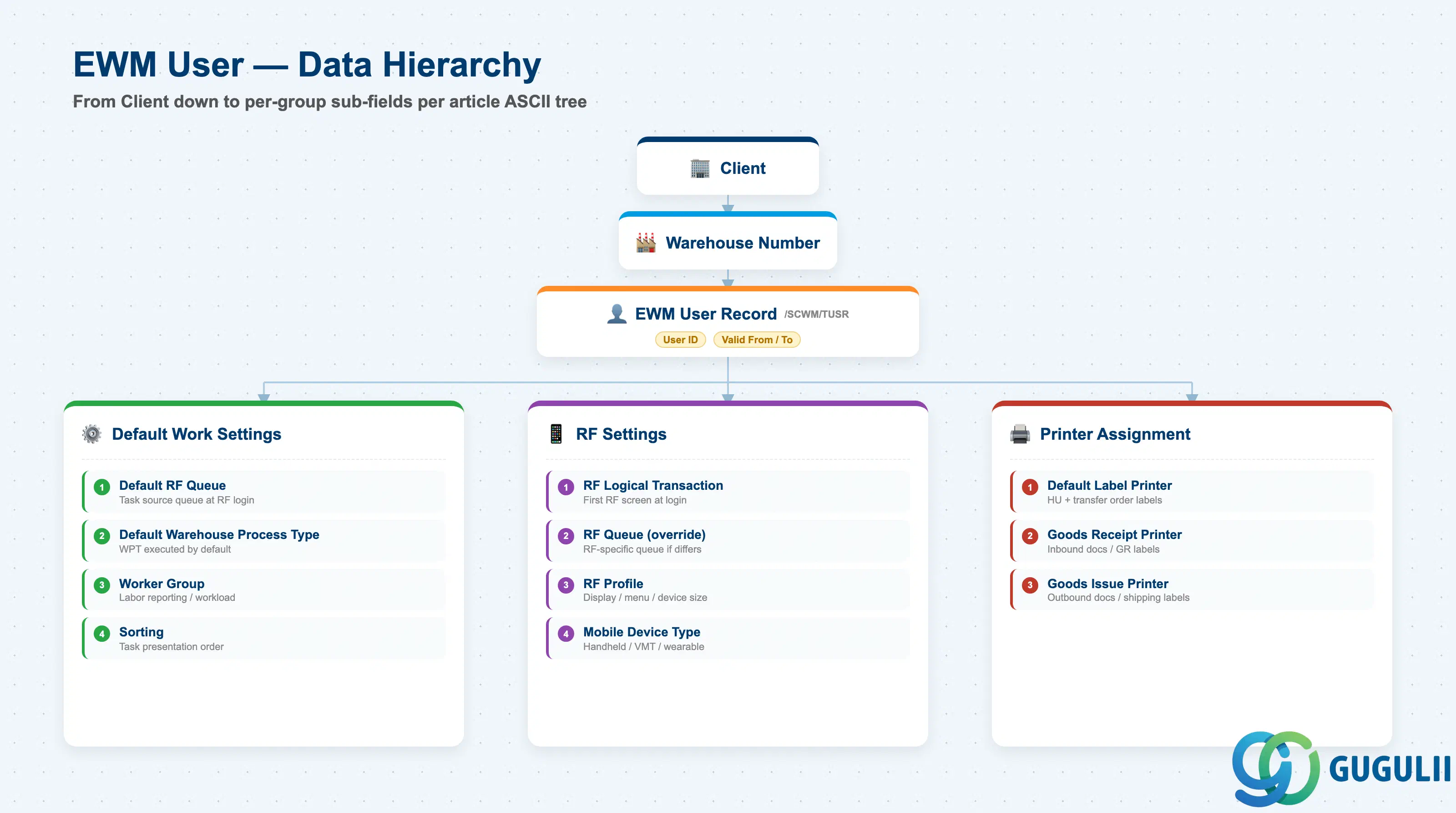Click the Default RF Queue title
Viewport: 1456px width, 813px height.
172,486
